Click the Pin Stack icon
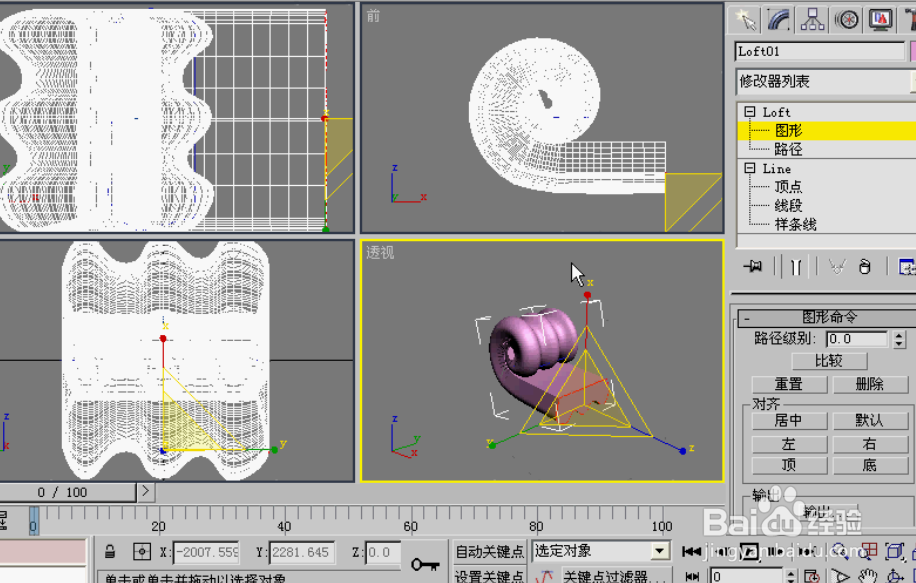 (x=753, y=268)
